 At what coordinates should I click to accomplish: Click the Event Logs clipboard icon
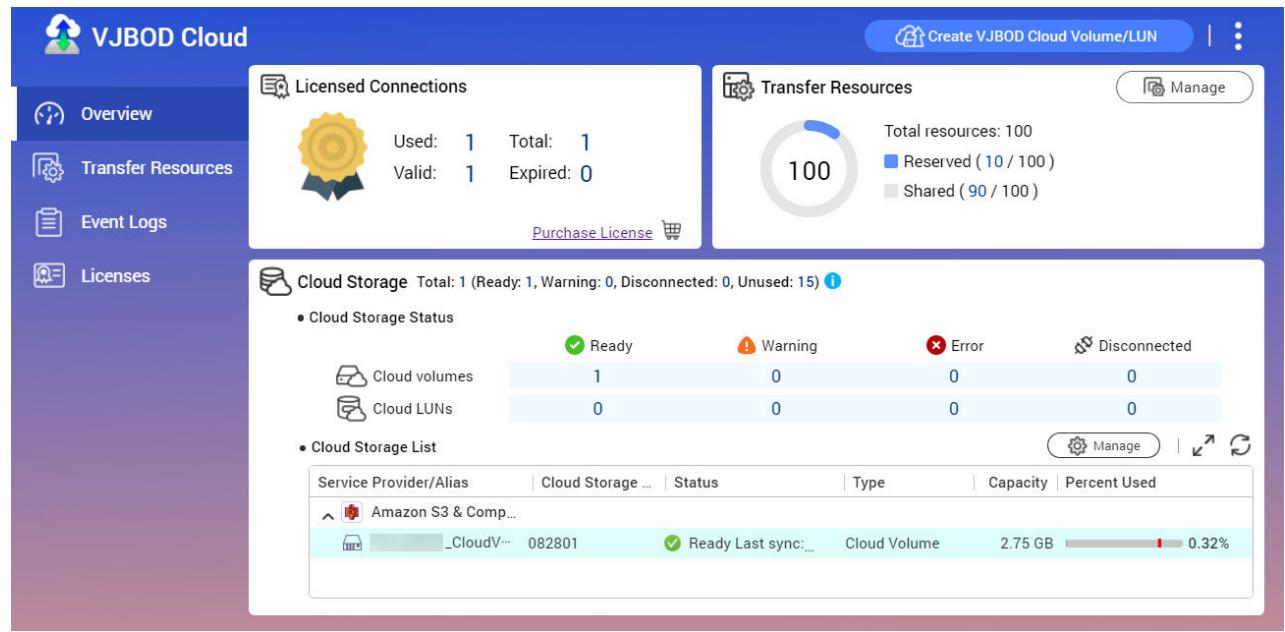(49, 222)
